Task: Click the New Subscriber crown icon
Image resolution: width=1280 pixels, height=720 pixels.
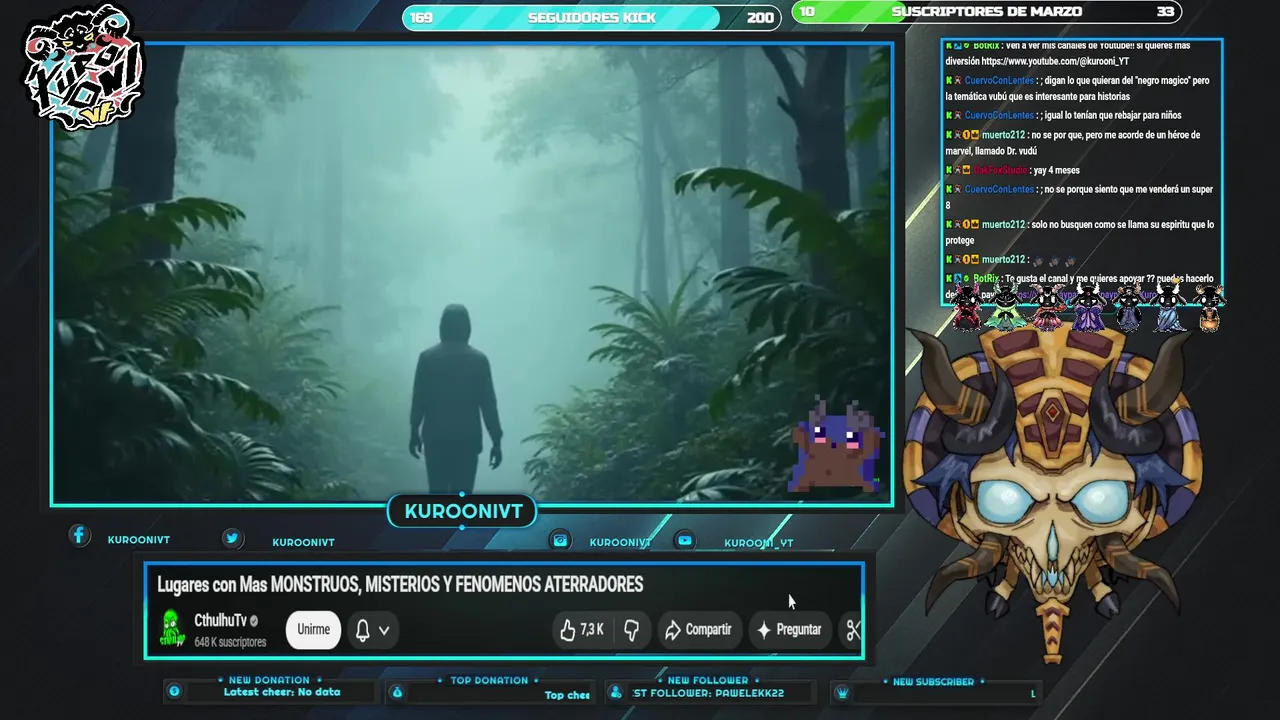Action: (x=842, y=692)
